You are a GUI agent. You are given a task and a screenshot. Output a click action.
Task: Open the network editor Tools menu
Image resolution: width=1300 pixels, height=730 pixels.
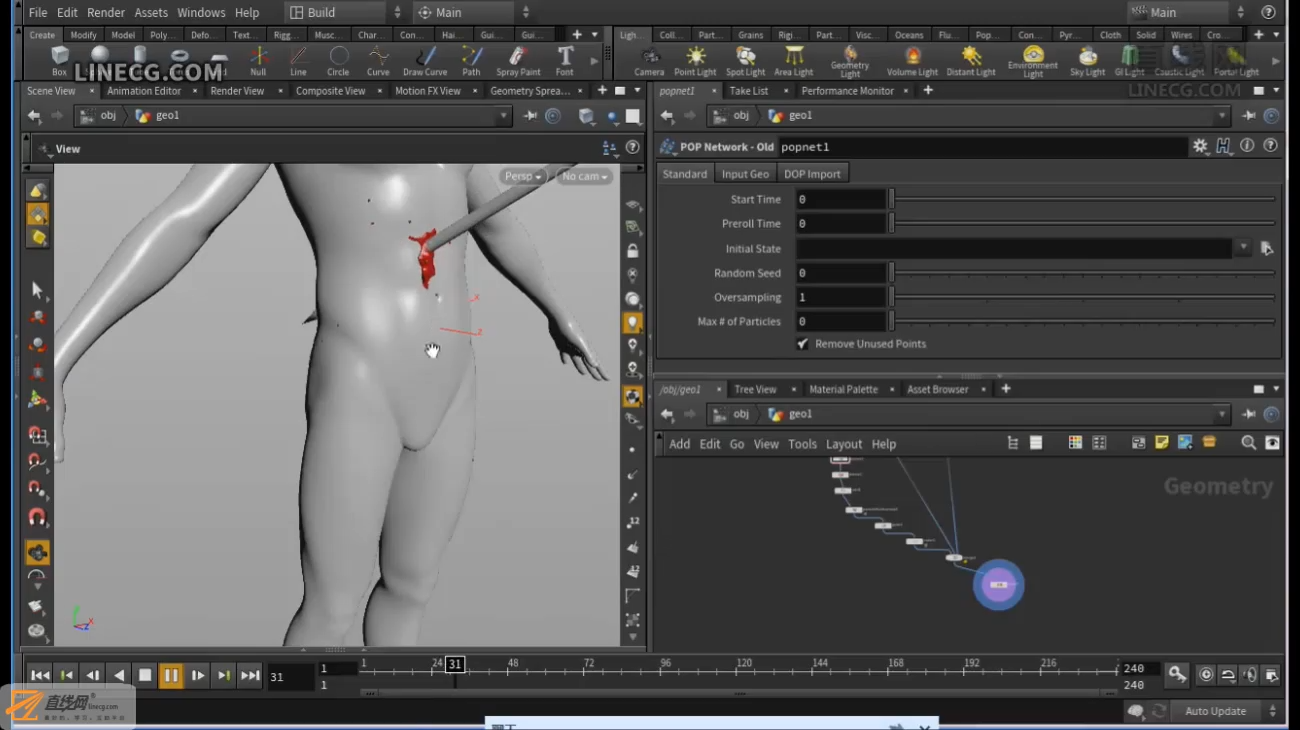(x=802, y=444)
